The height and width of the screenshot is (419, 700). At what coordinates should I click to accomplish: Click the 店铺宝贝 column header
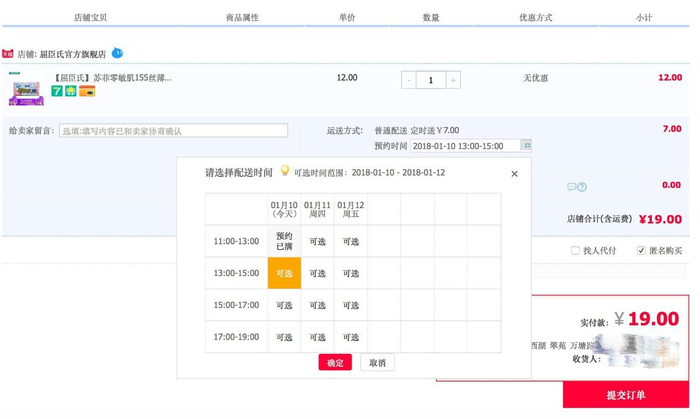tap(90, 17)
